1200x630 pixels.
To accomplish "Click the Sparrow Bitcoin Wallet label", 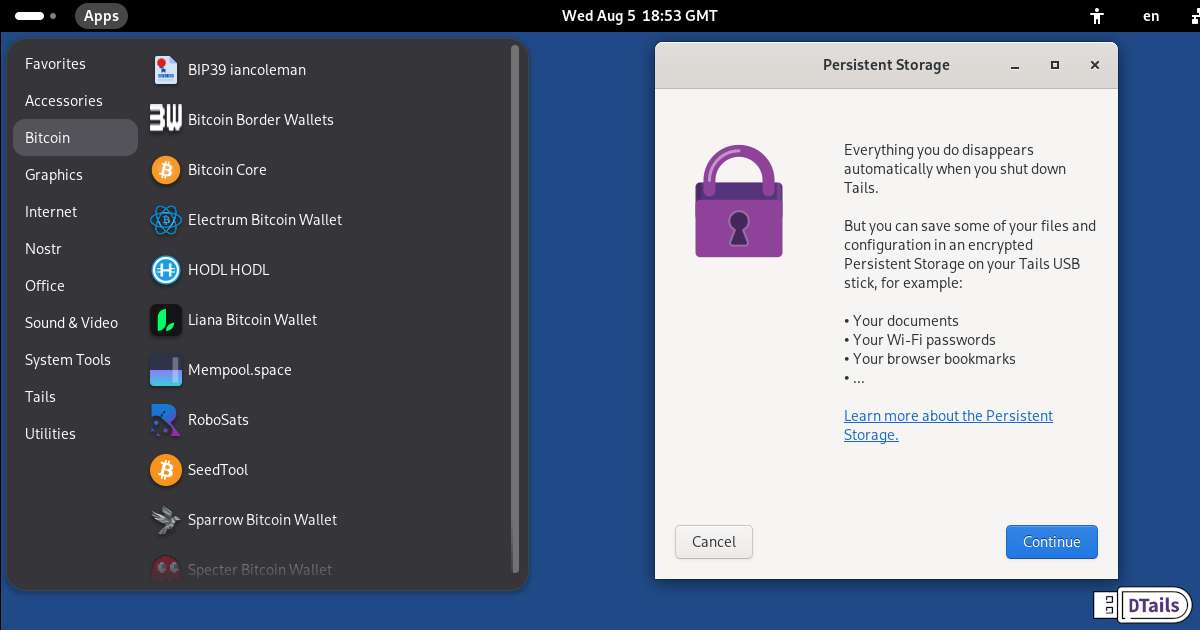I will pos(263,520).
